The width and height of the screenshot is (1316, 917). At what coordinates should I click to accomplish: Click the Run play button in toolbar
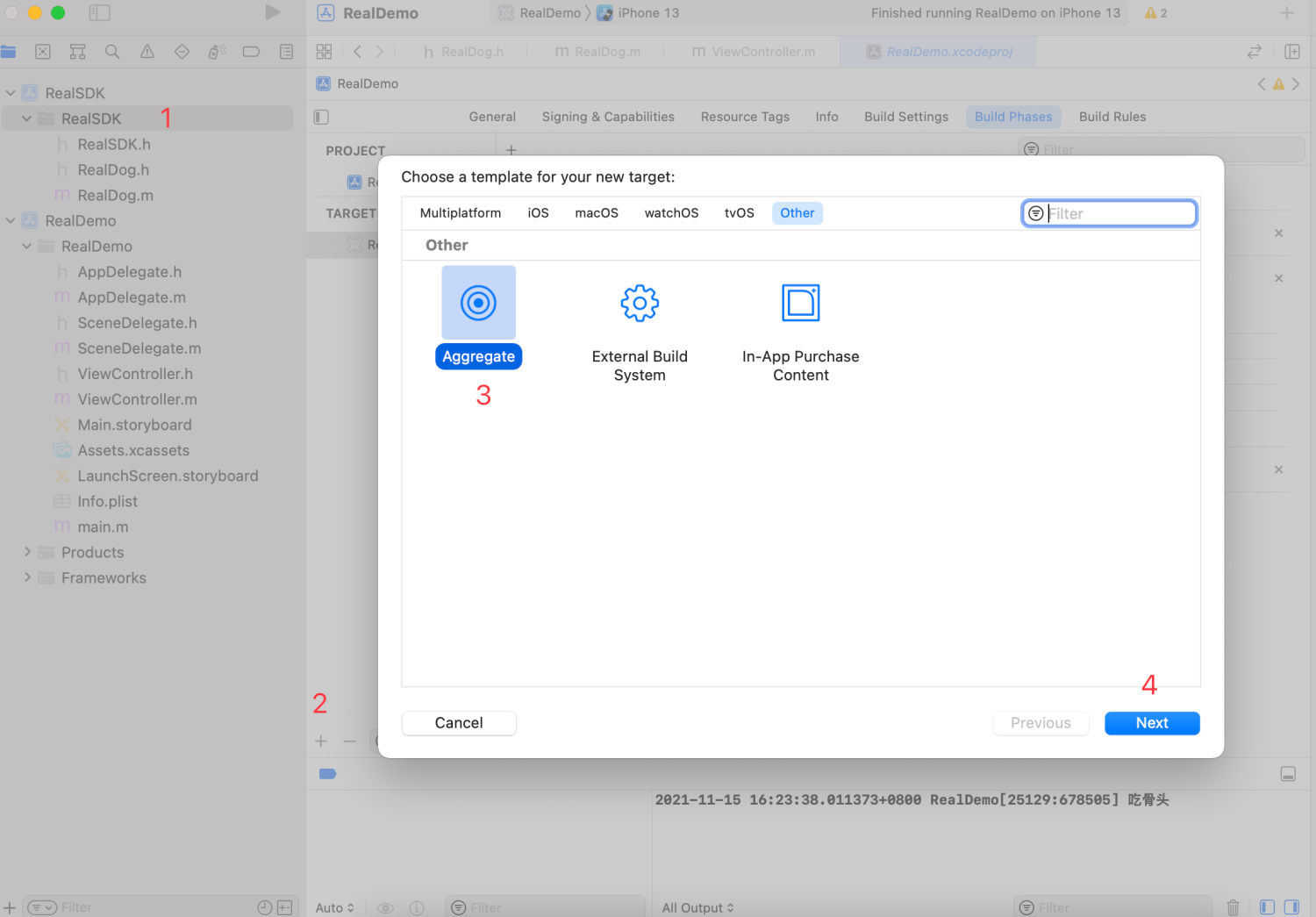point(273,12)
